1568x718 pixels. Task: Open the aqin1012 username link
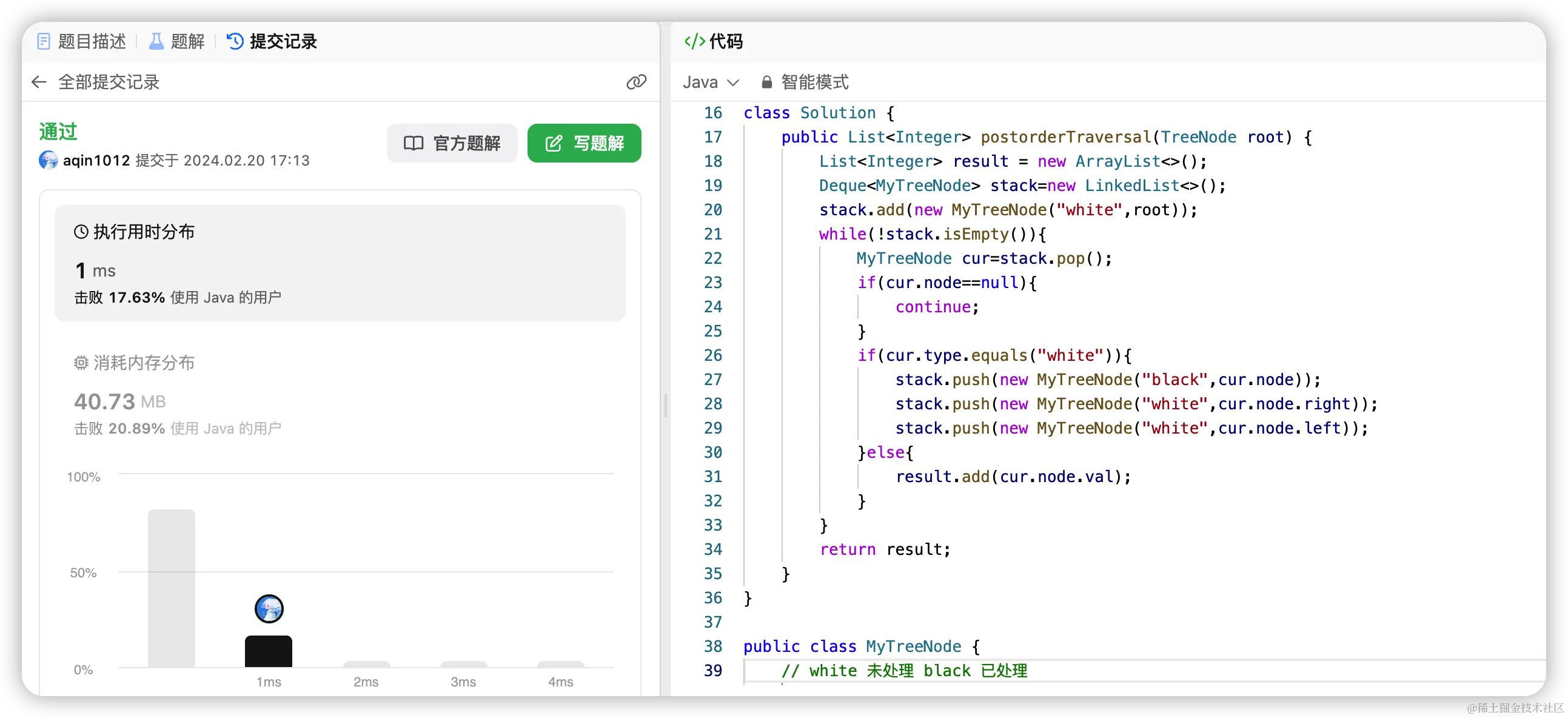96,160
